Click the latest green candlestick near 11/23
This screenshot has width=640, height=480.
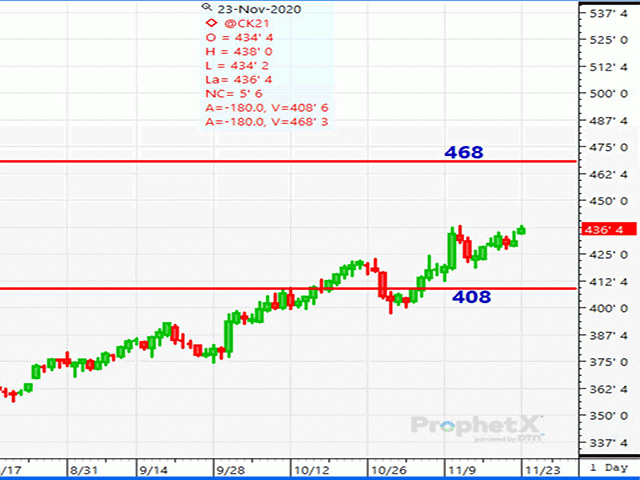522,230
